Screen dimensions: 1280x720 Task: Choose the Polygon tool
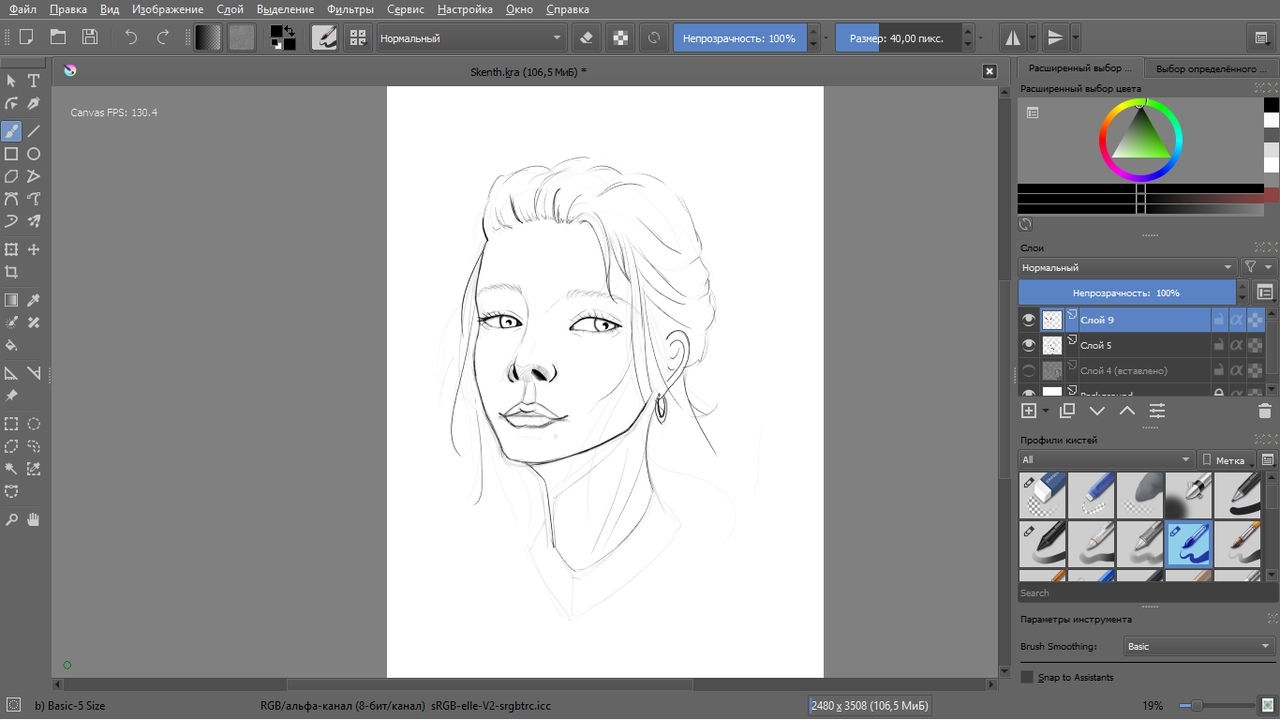[11, 176]
